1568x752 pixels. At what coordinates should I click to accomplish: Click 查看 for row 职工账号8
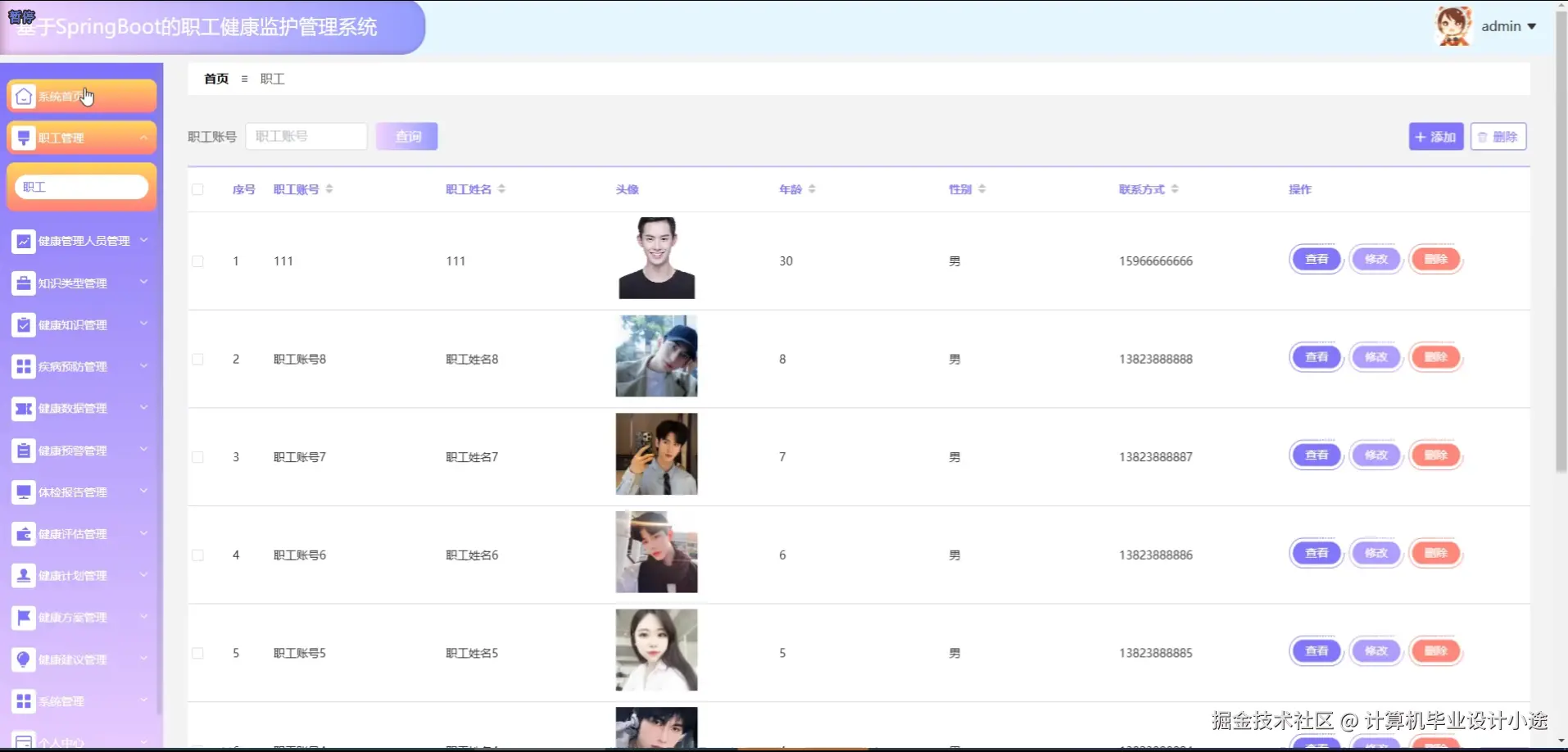tap(1316, 357)
